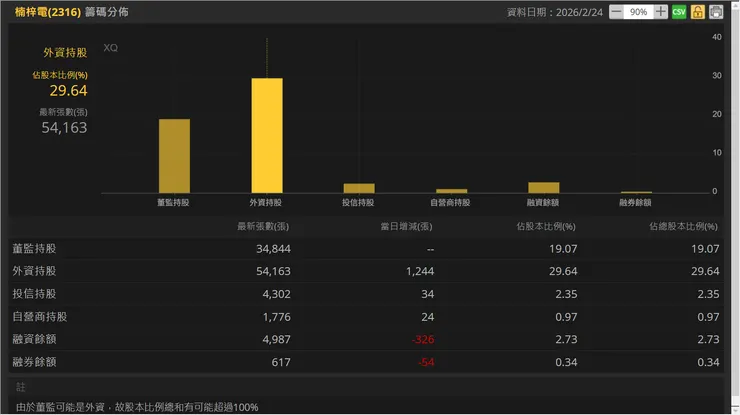Click the 外資持股 bar in chart
Screen dimensions: 740x415
click(267, 136)
